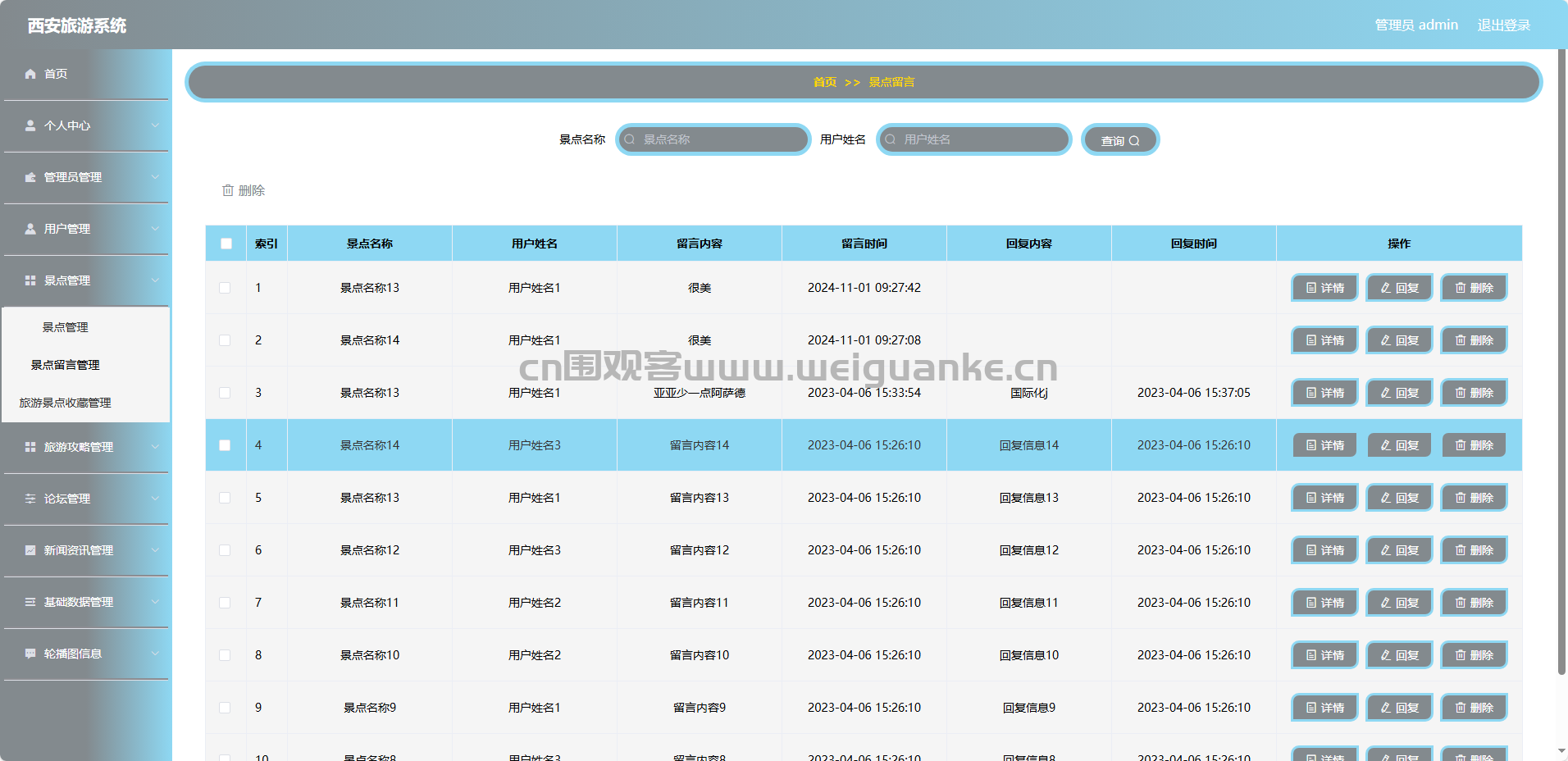Screen dimensions: 1568x761
Task: Expand 旅游攻略管理 with its chevron
Action: (x=155, y=447)
